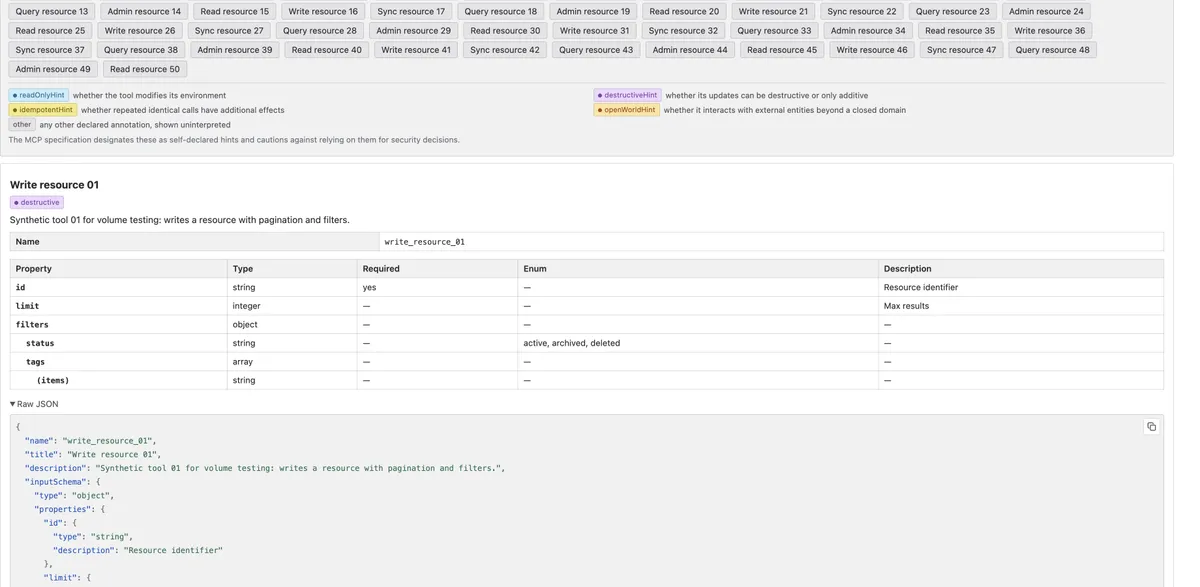Choose Sync resource 17
The height and width of the screenshot is (587, 1200).
[x=411, y=11]
